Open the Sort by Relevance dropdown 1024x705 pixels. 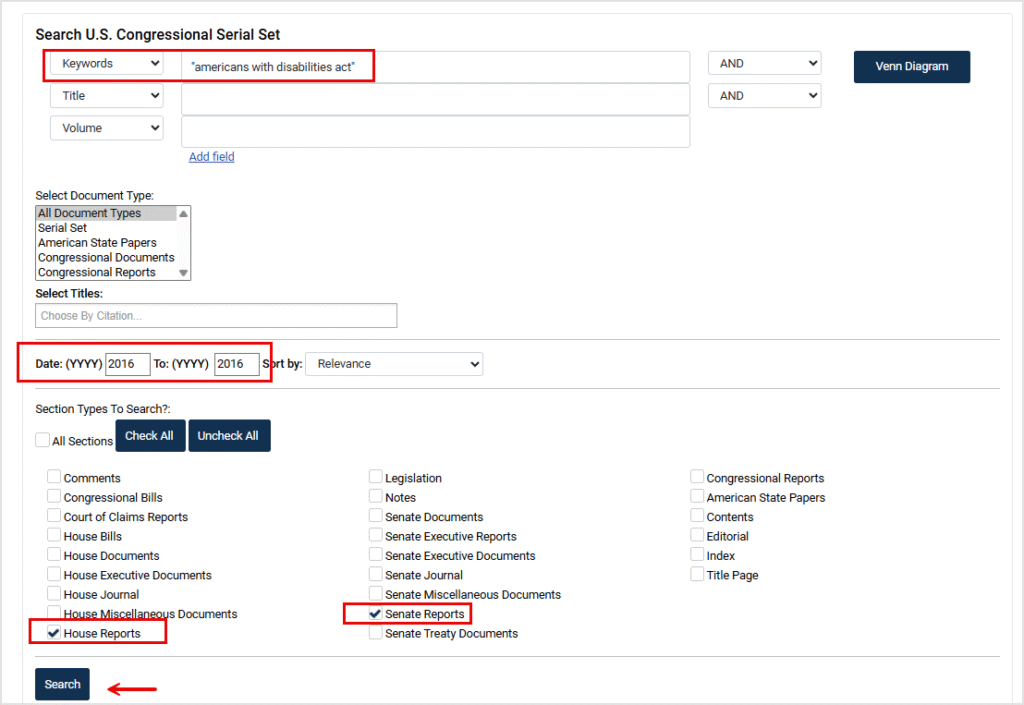(394, 364)
